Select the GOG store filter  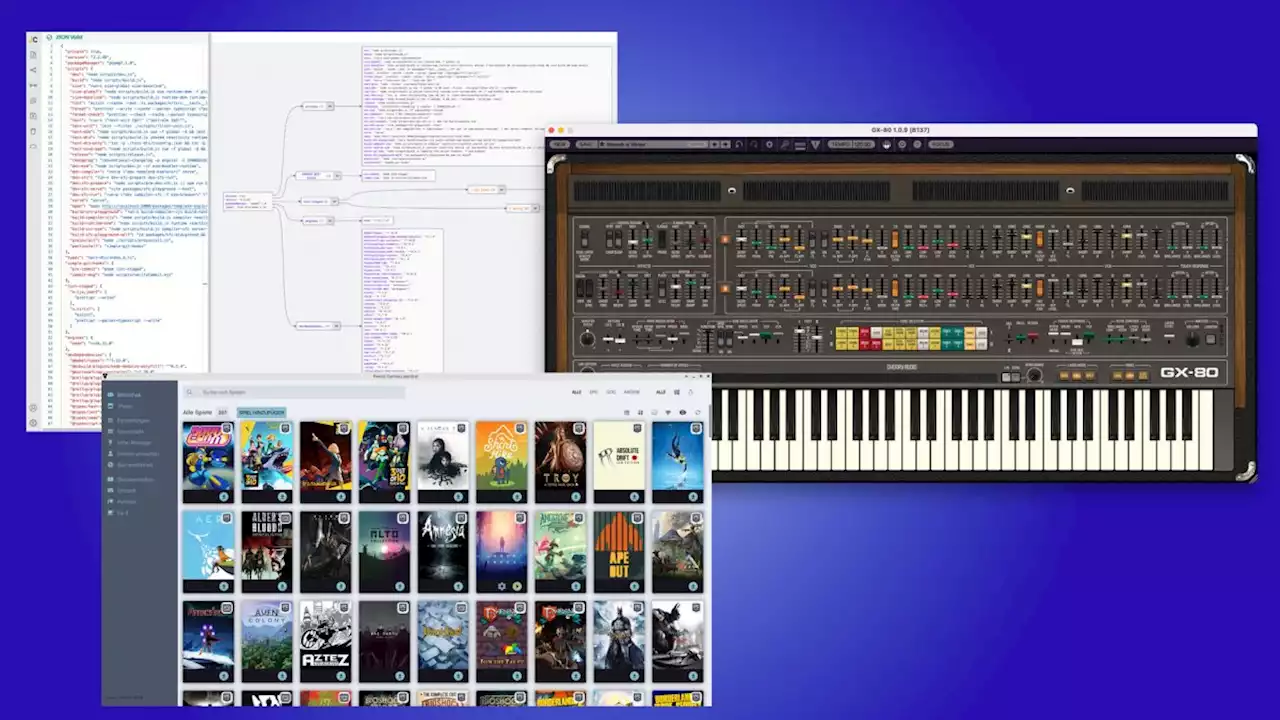click(611, 392)
